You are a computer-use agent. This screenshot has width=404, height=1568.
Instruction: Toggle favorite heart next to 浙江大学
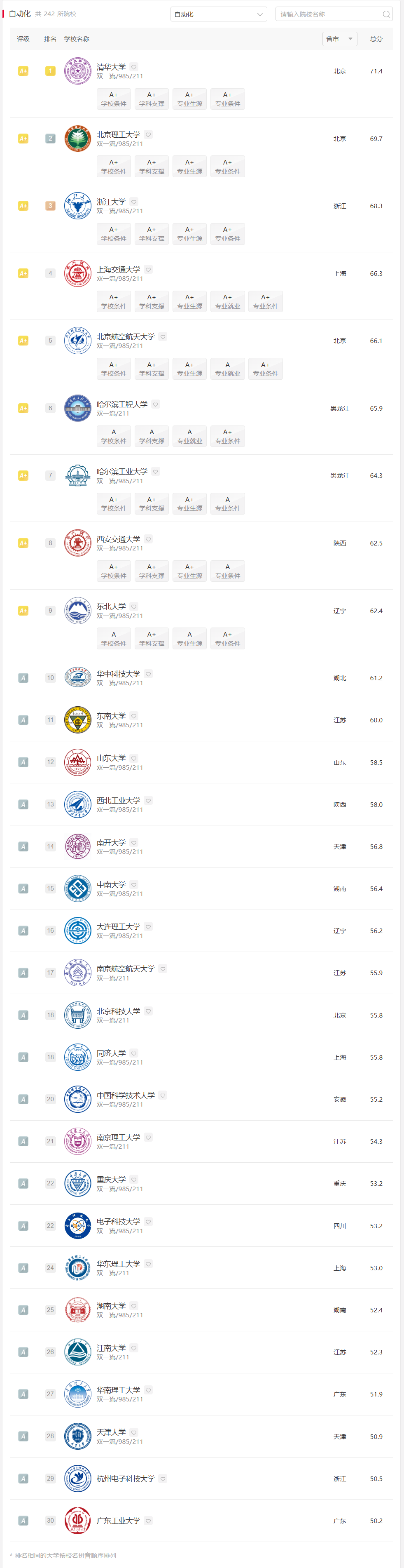pyautogui.click(x=134, y=202)
